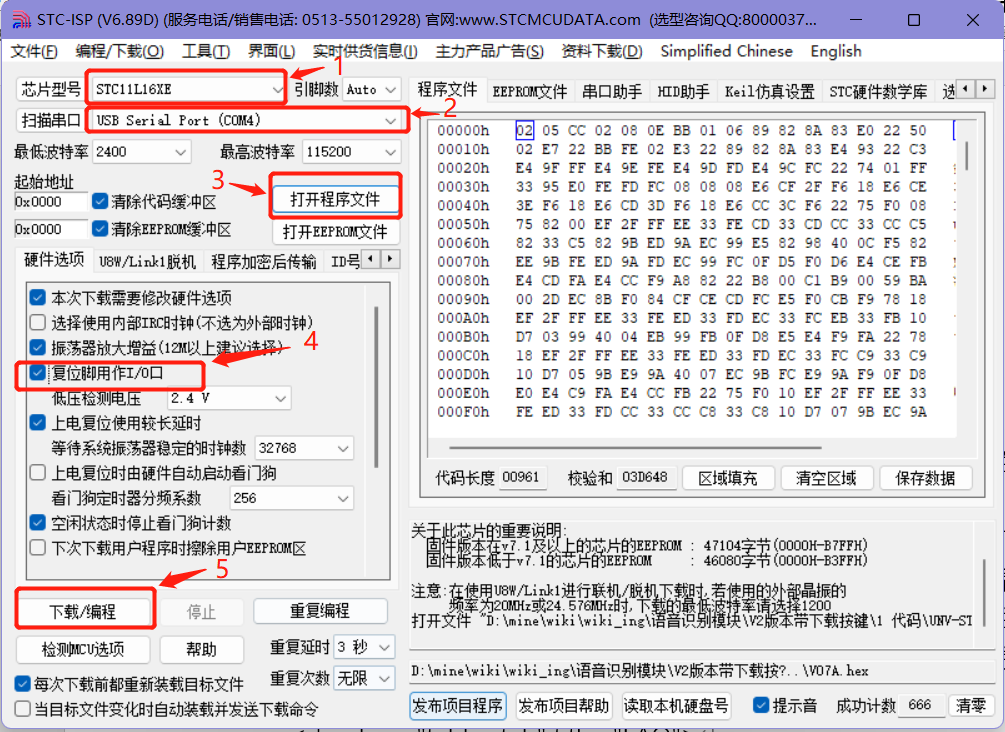Screen dimensions: 1005x732
Task: Click hardware options vertical scrollbar
Action: [x=376, y=387]
